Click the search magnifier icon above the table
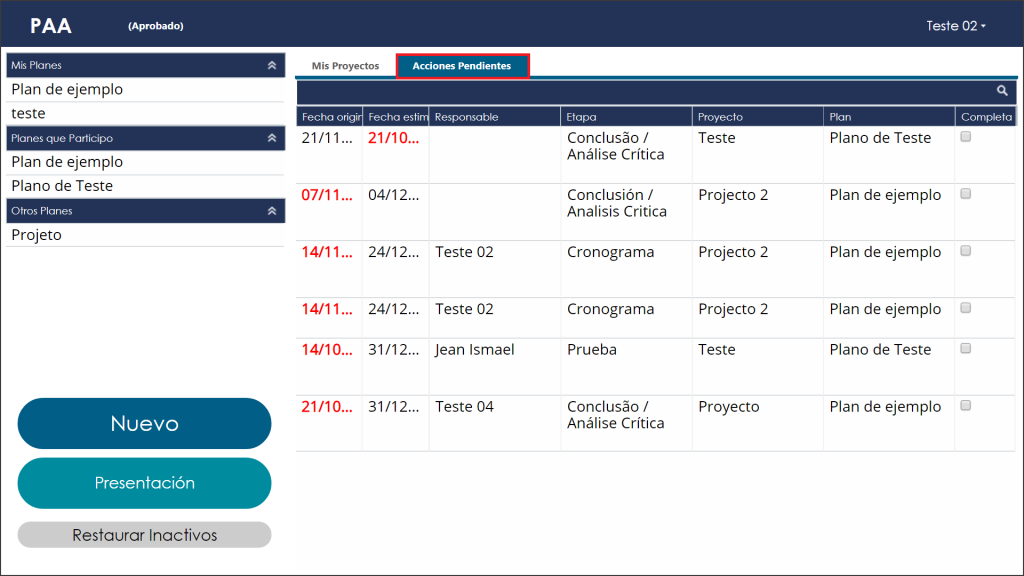The image size is (1024, 576). (x=1002, y=91)
